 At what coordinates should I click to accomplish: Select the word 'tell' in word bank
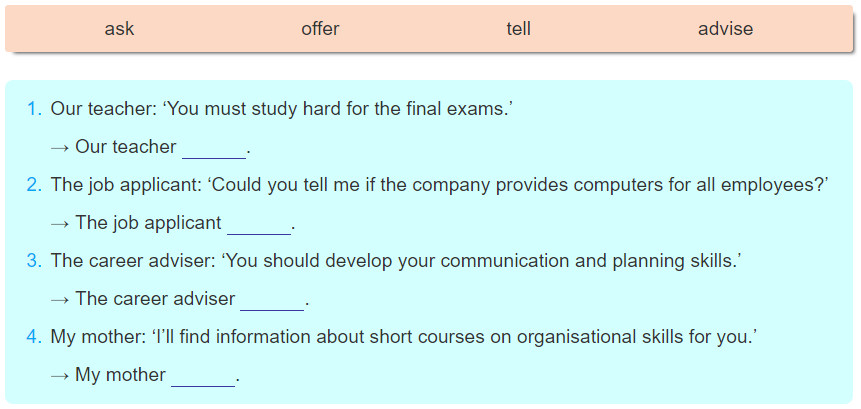click(x=518, y=29)
